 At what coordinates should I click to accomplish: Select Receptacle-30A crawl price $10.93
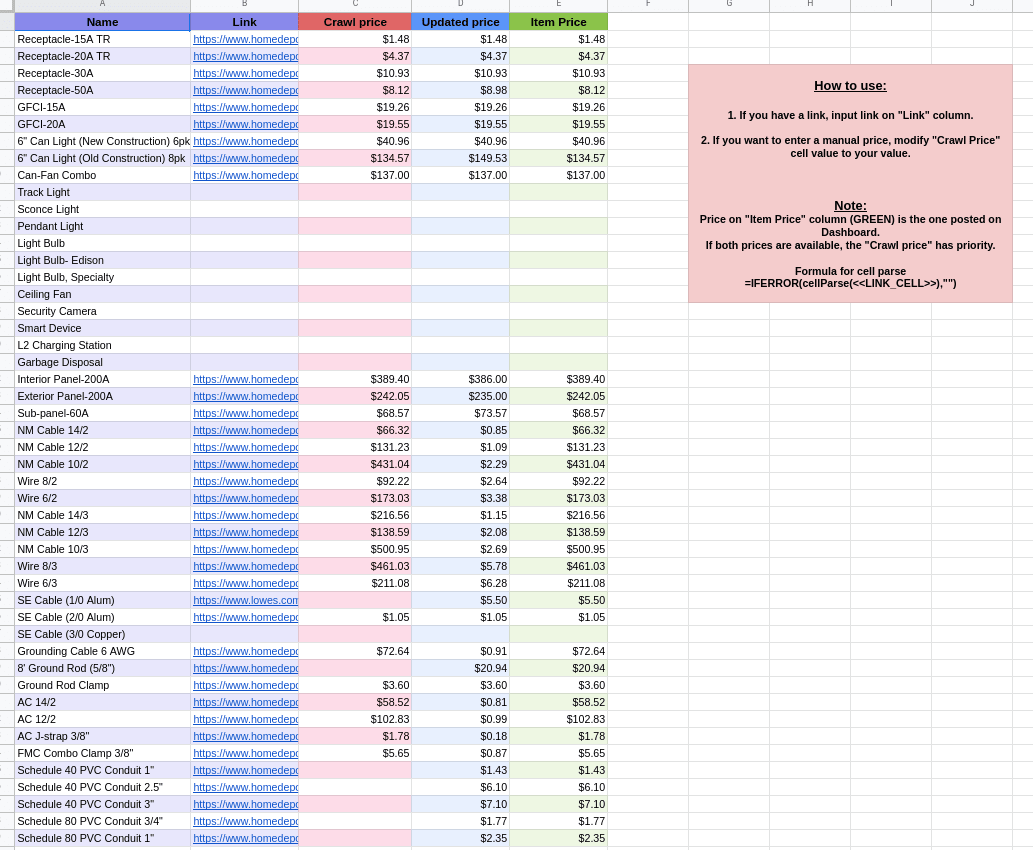point(355,73)
